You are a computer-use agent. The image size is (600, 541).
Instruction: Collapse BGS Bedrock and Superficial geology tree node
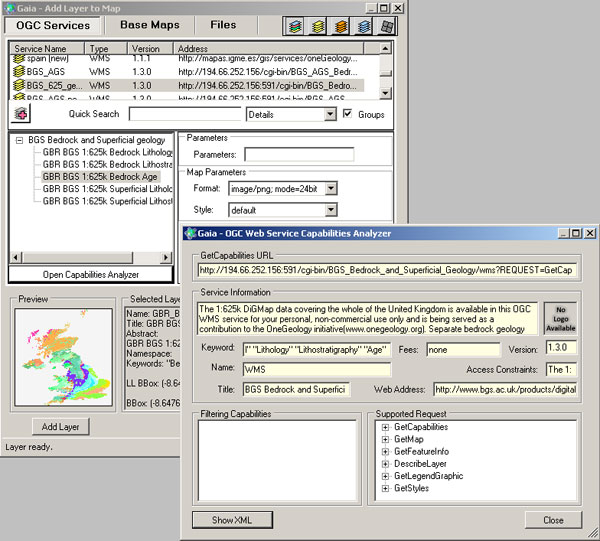tap(19, 140)
